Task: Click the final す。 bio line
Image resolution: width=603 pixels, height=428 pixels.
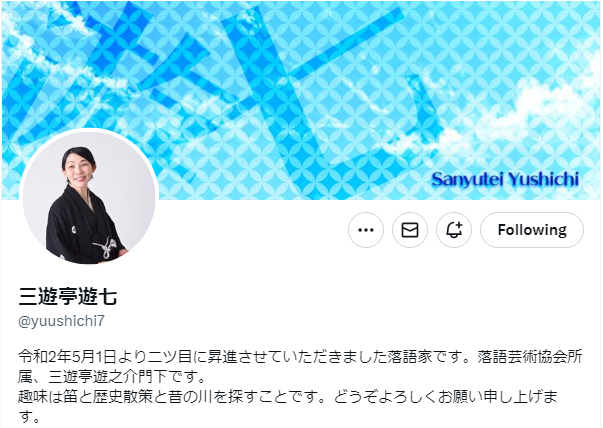Action: coord(29,416)
